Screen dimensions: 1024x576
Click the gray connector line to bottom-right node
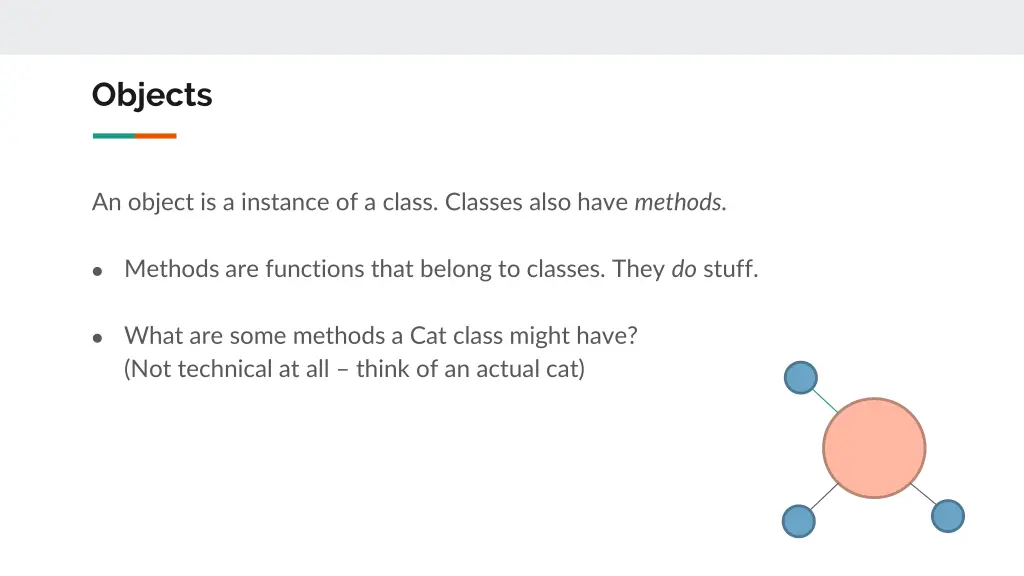click(923, 494)
